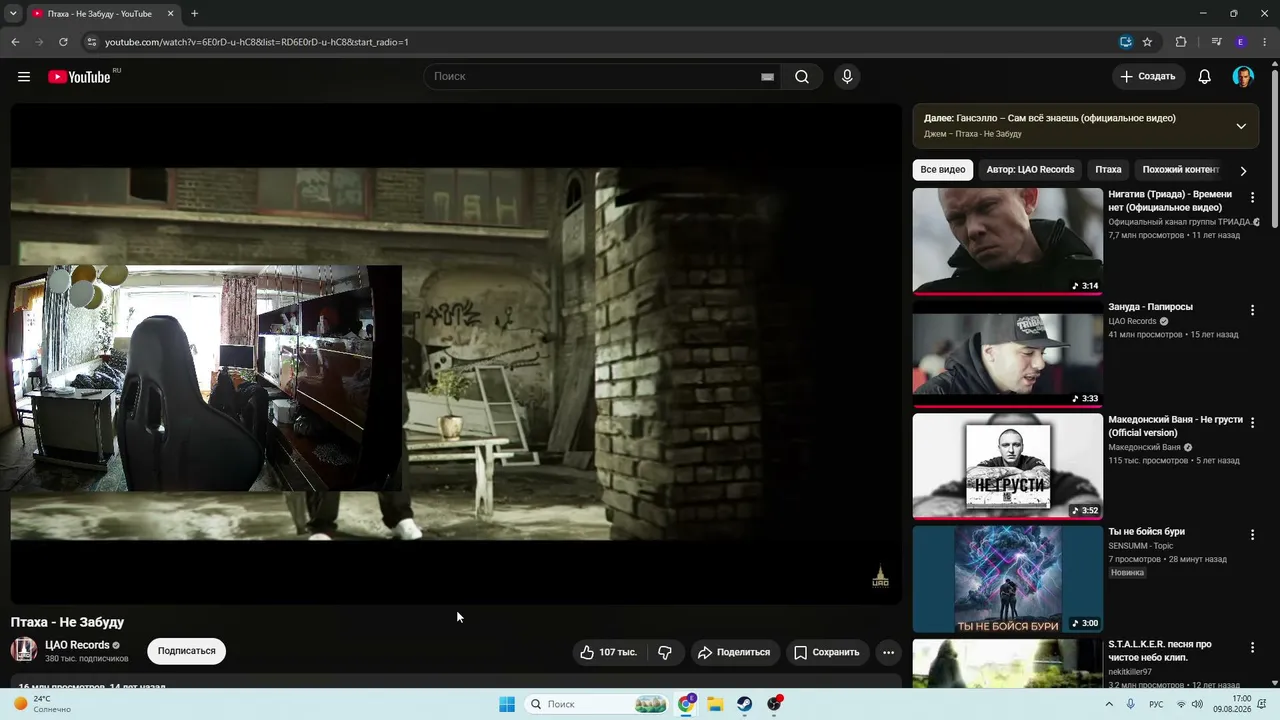
Task: Click the Windows taskbar search box
Action: coord(595,704)
